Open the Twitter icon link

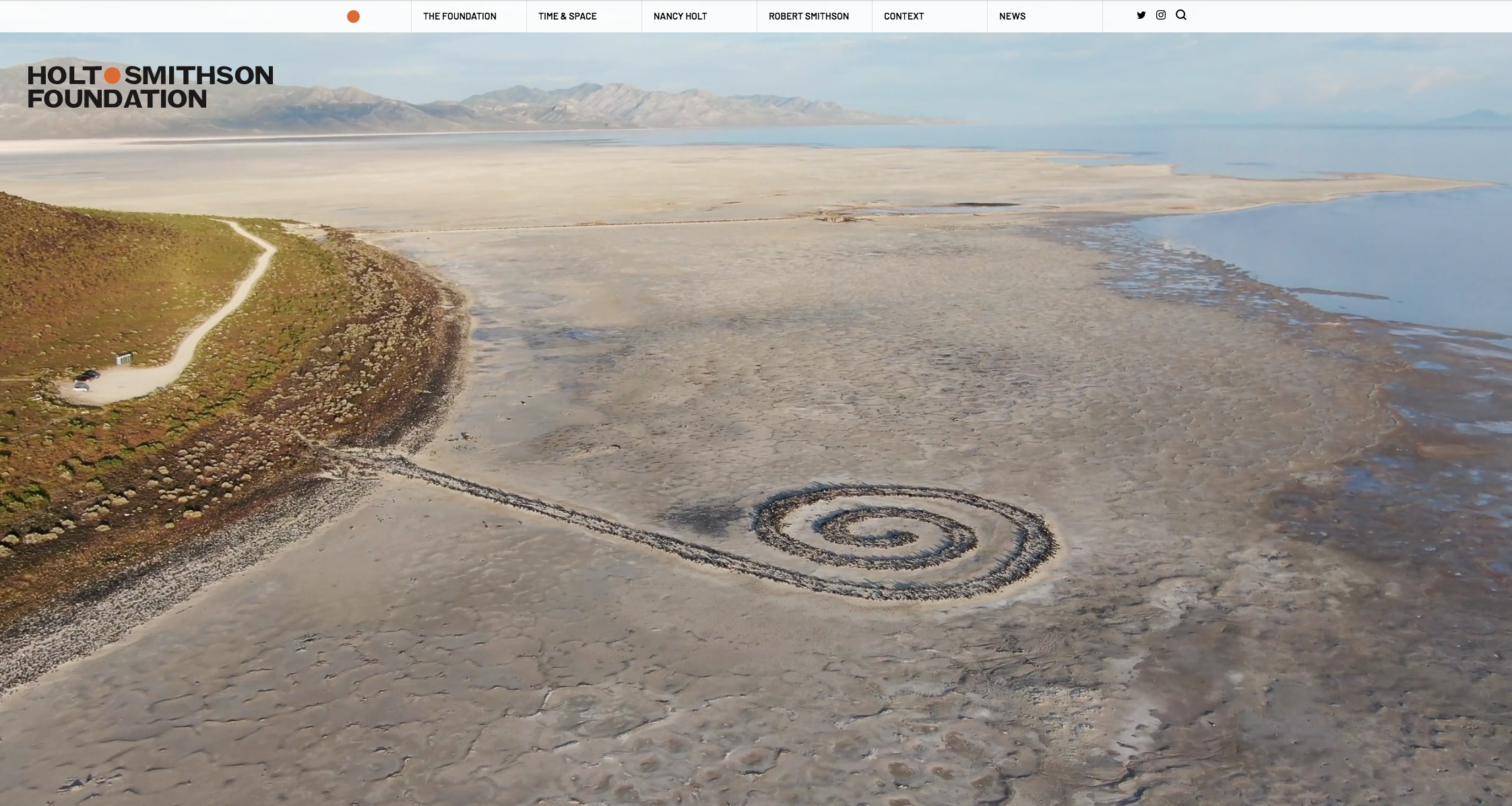click(1141, 15)
